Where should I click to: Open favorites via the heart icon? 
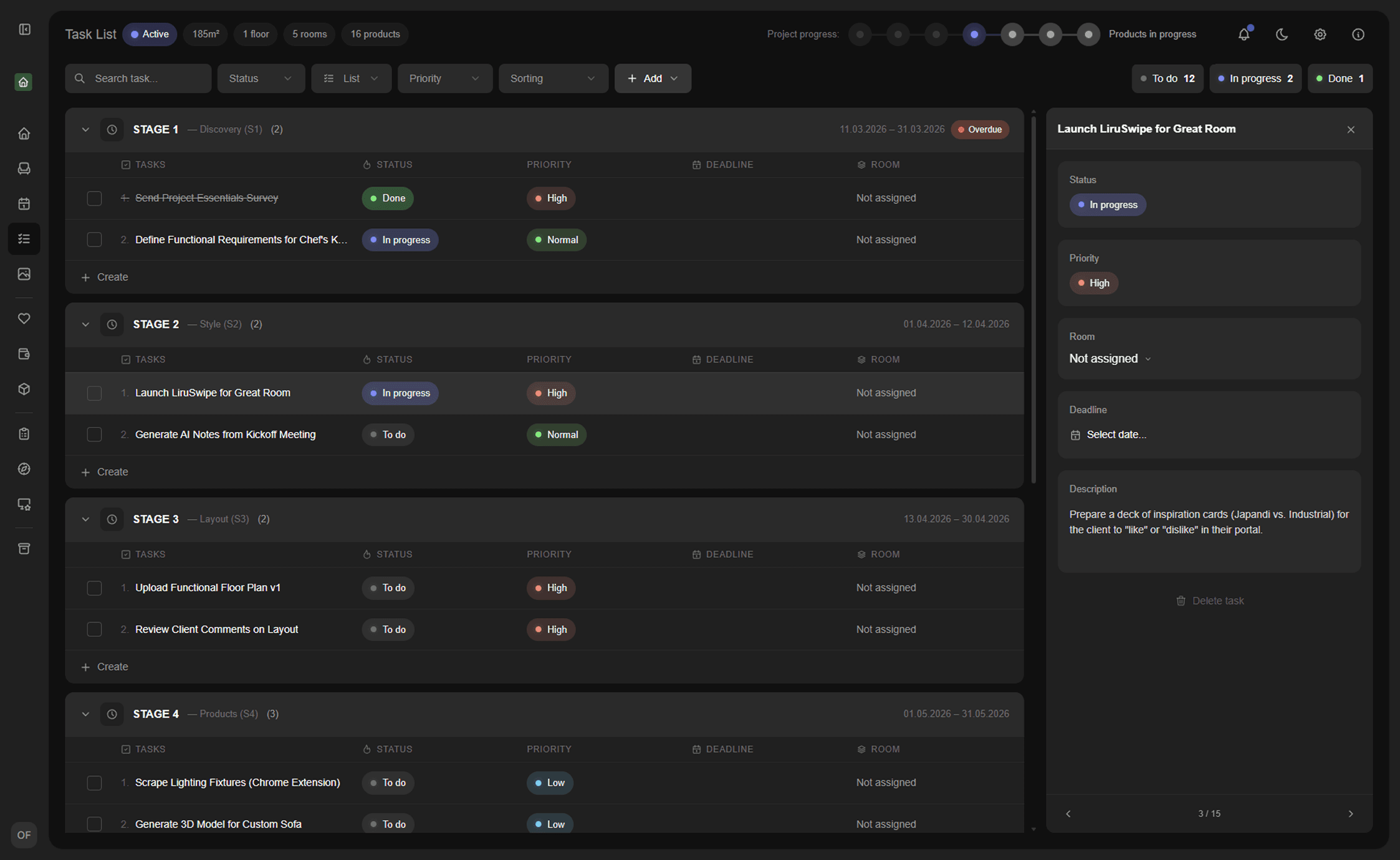24,318
